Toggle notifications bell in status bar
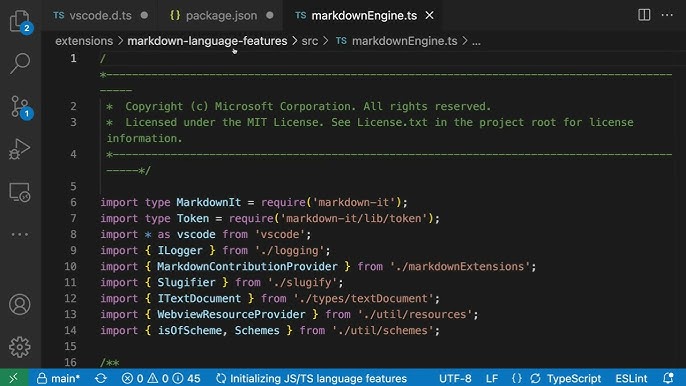 click(x=668, y=378)
